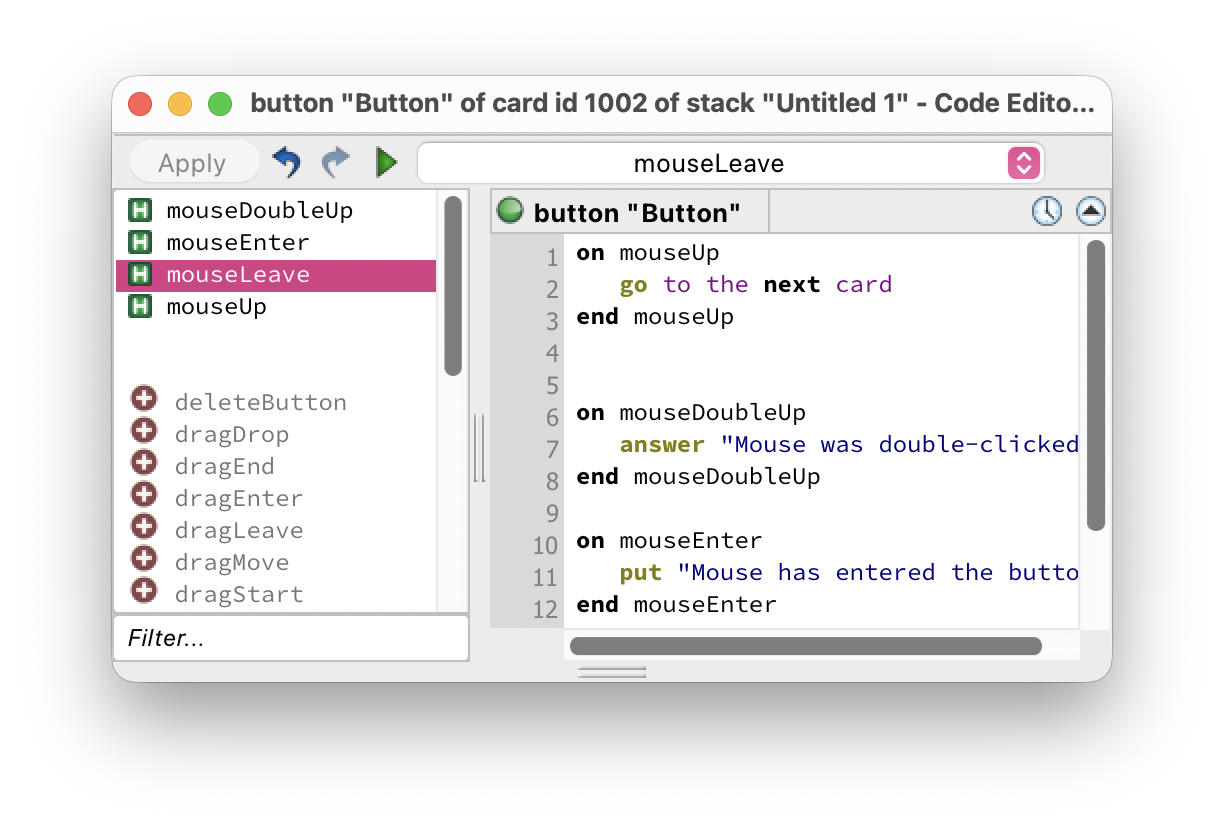
Task: Click the Apply button
Action: pos(193,163)
